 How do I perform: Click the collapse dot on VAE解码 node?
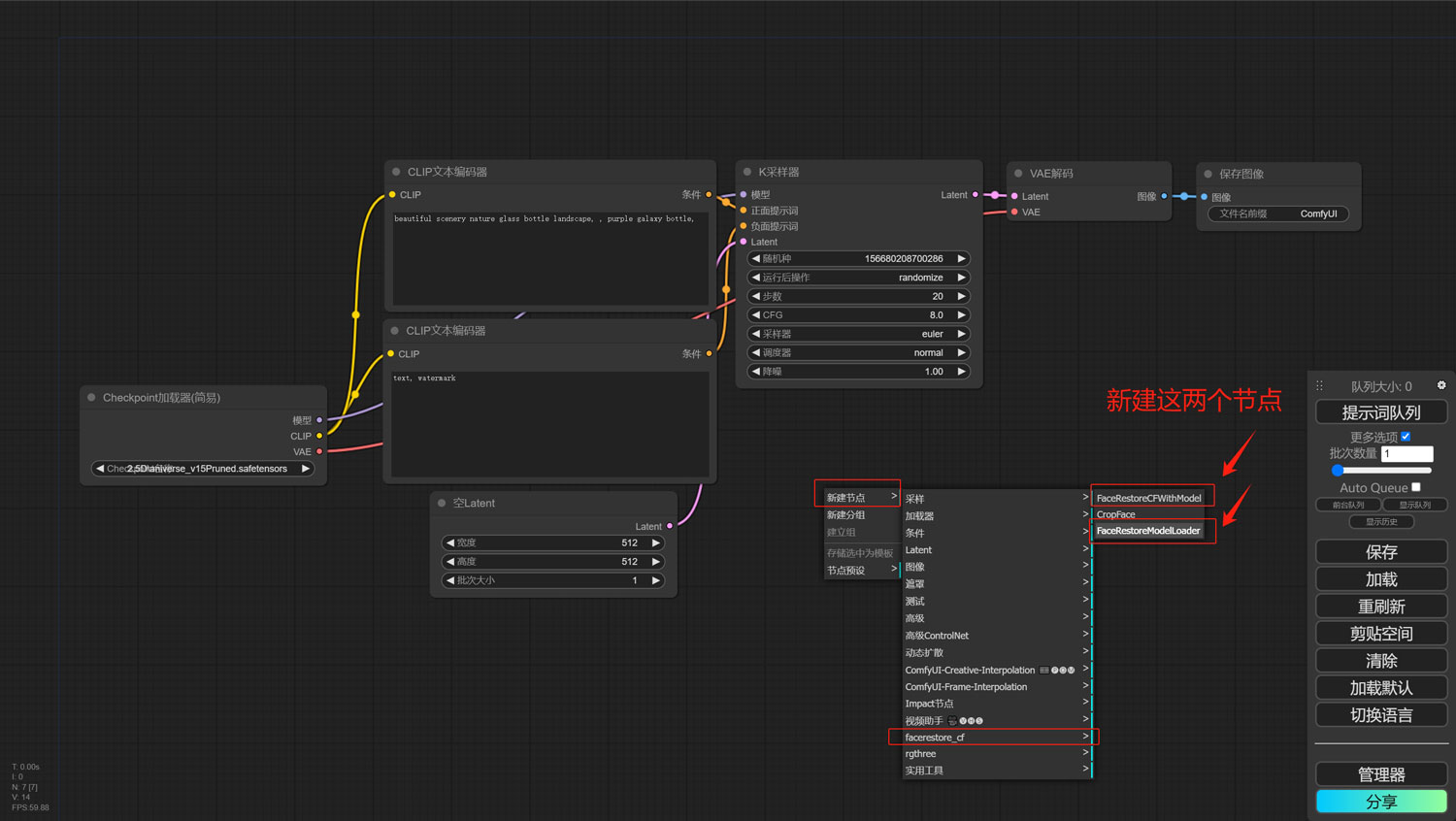(x=1018, y=174)
